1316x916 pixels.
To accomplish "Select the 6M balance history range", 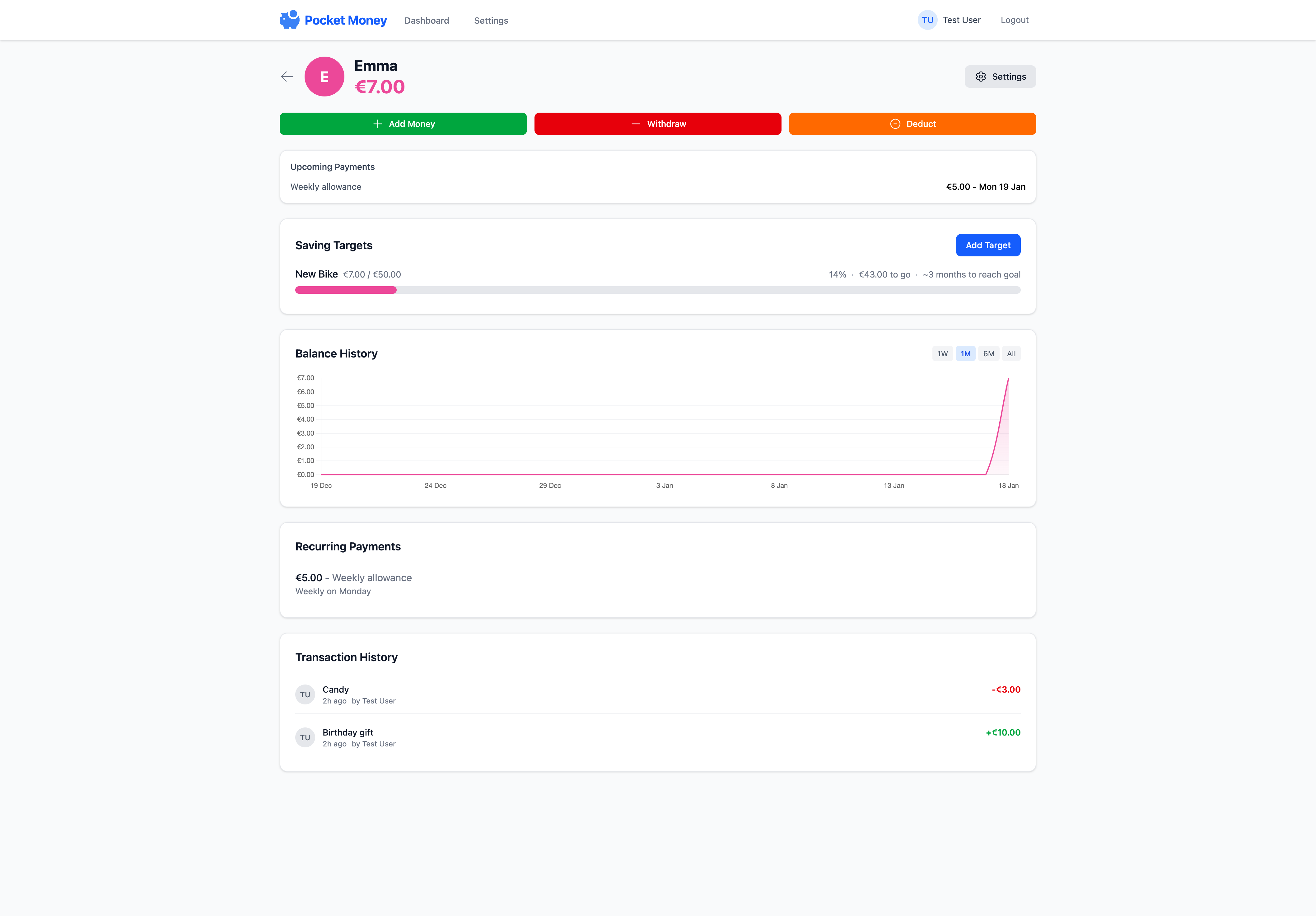I will click(x=988, y=353).
